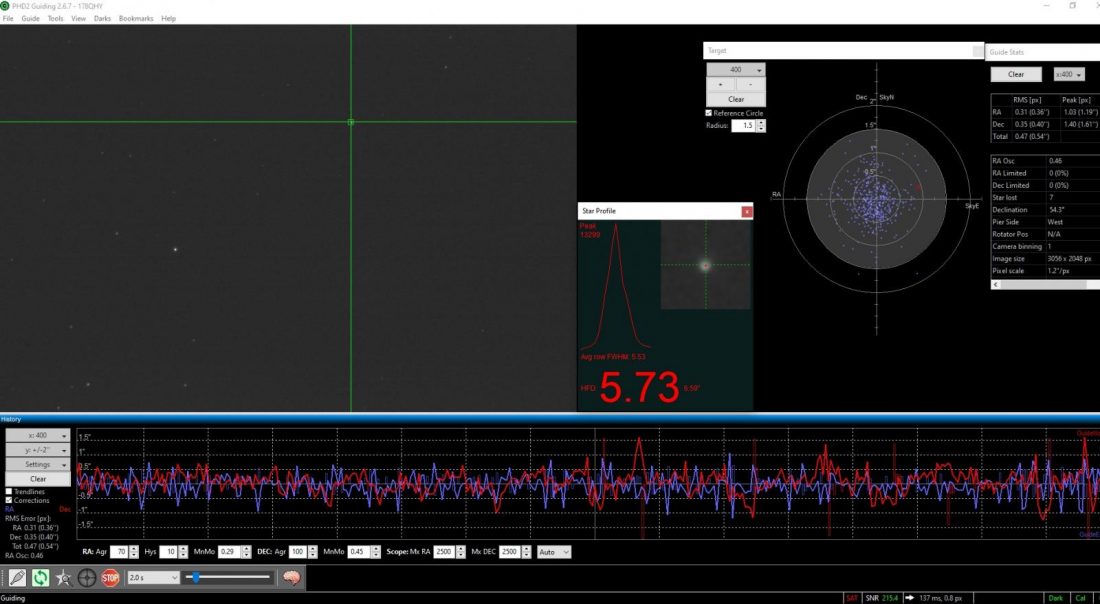The width and height of the screenshot is (1100, 604).
Task: Click the Radius 1.5 input field
Action: tap(744, 126)
